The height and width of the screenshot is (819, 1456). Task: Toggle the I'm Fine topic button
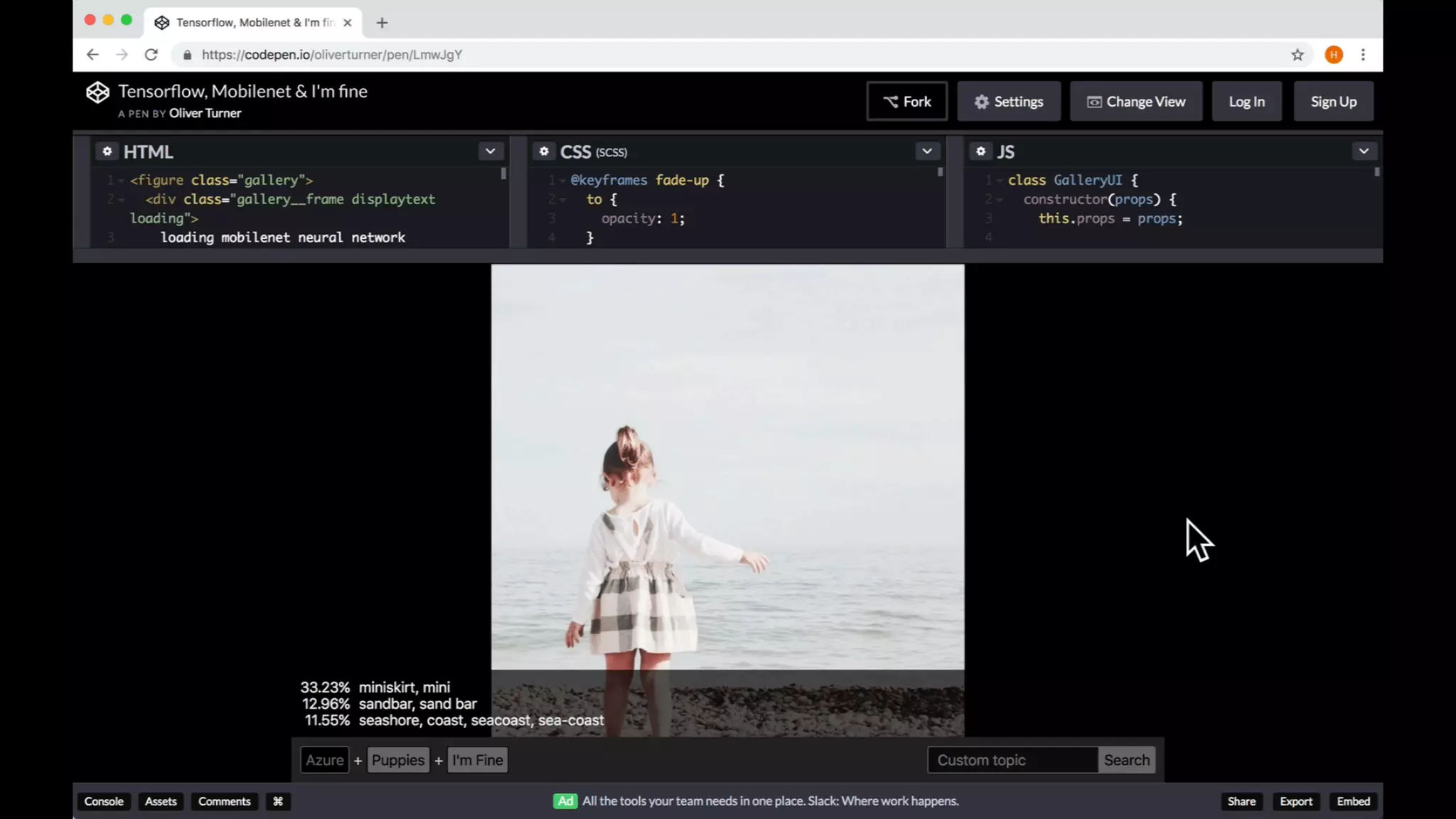tap(478, 760)
